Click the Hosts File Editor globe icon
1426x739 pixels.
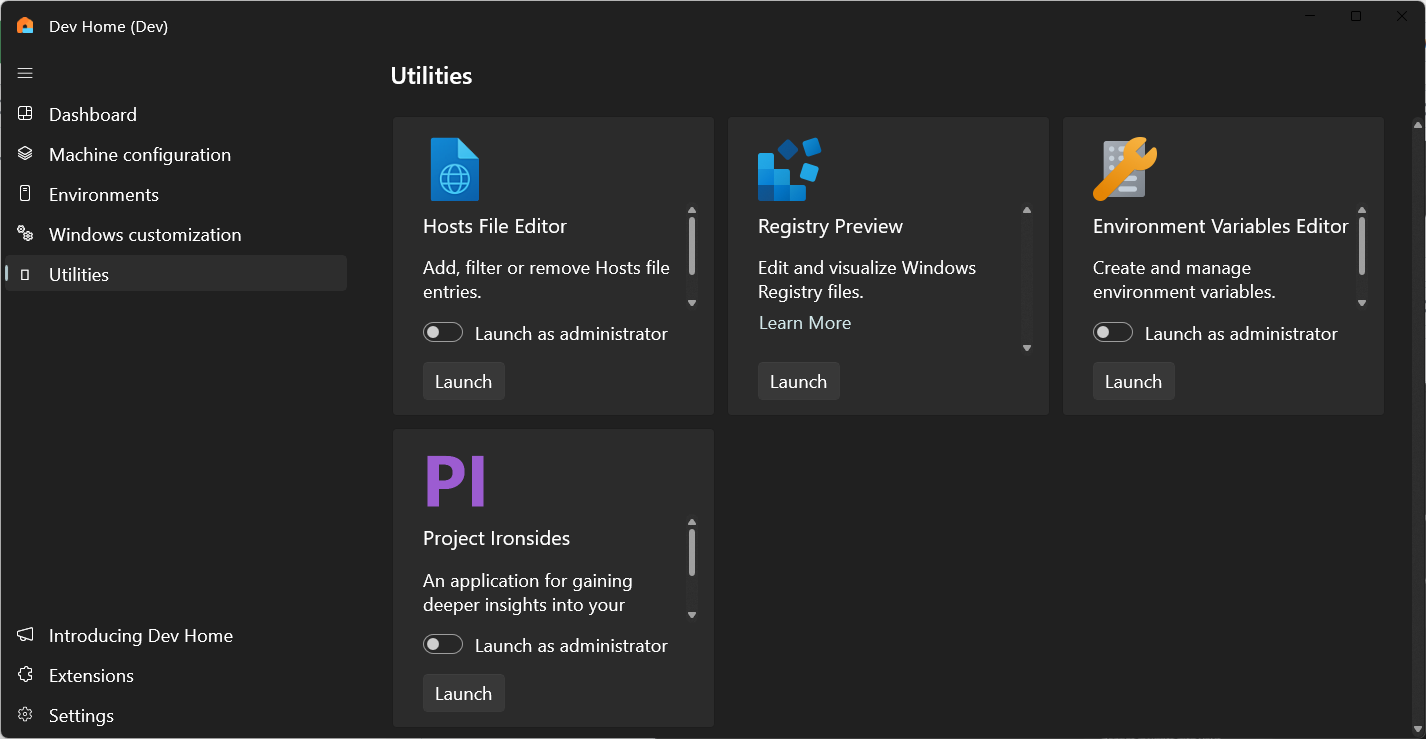tap(454, 169)
